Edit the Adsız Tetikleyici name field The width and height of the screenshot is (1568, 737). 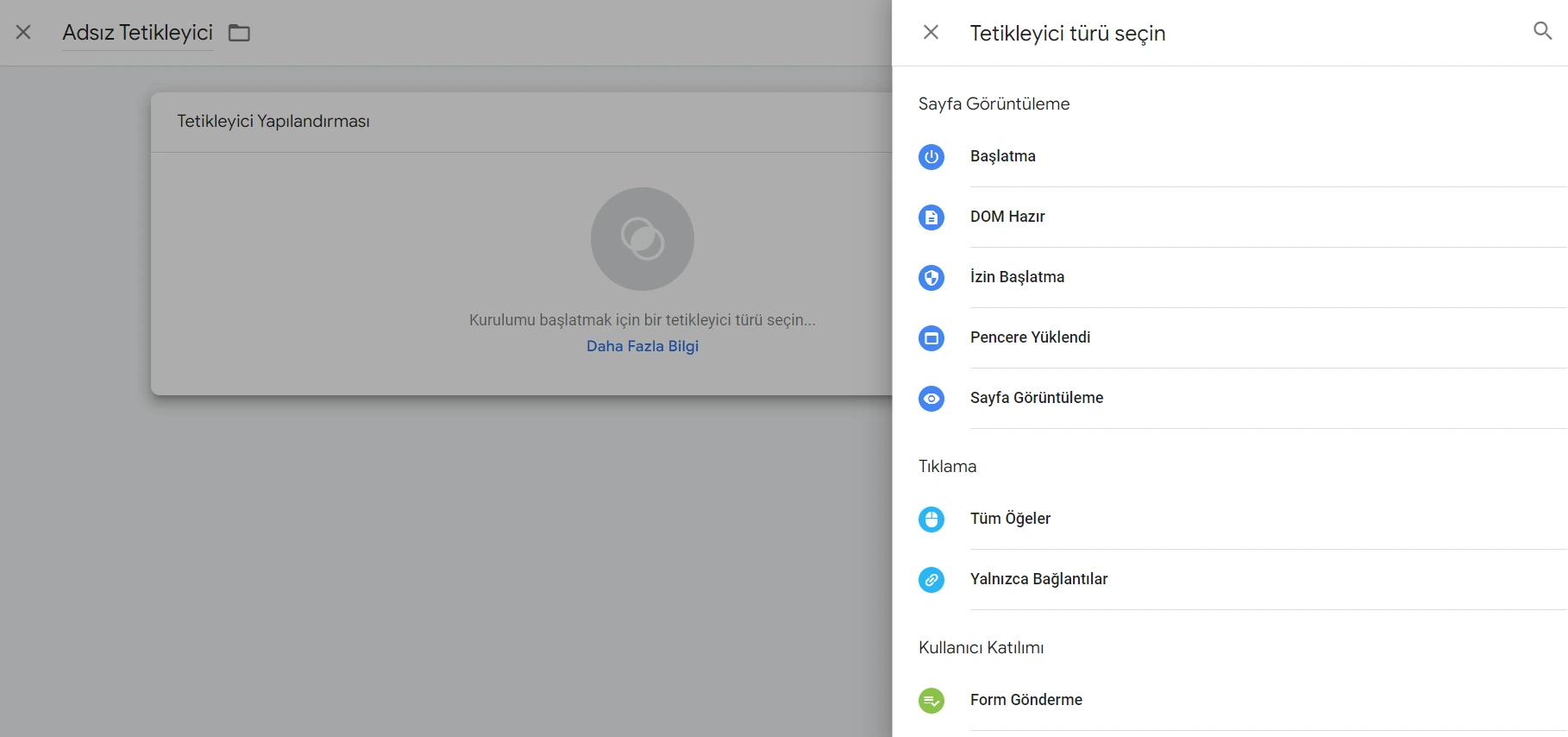pyautogui.click(x=138, y=33)
